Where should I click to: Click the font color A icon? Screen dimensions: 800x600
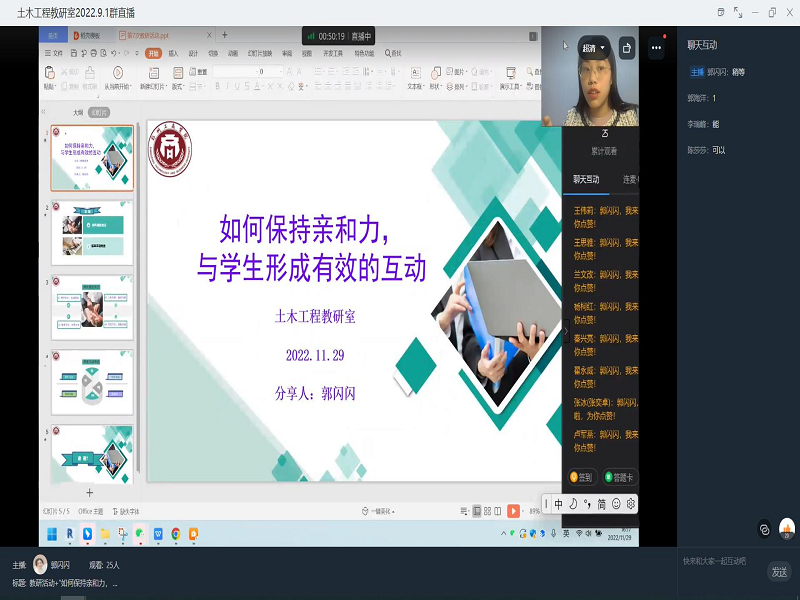click(257, 86)
